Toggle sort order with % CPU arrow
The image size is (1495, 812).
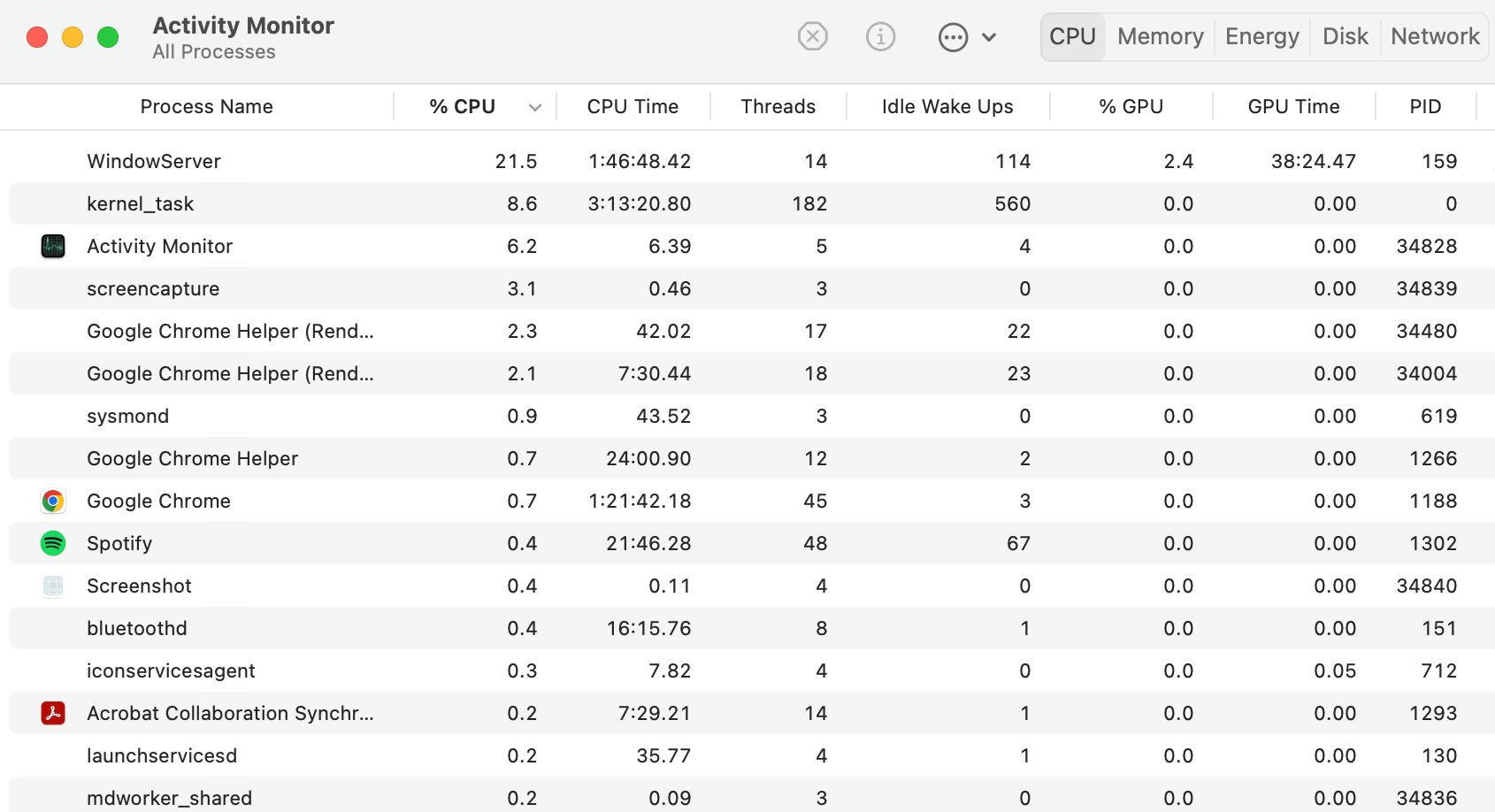tap(534, 108)
